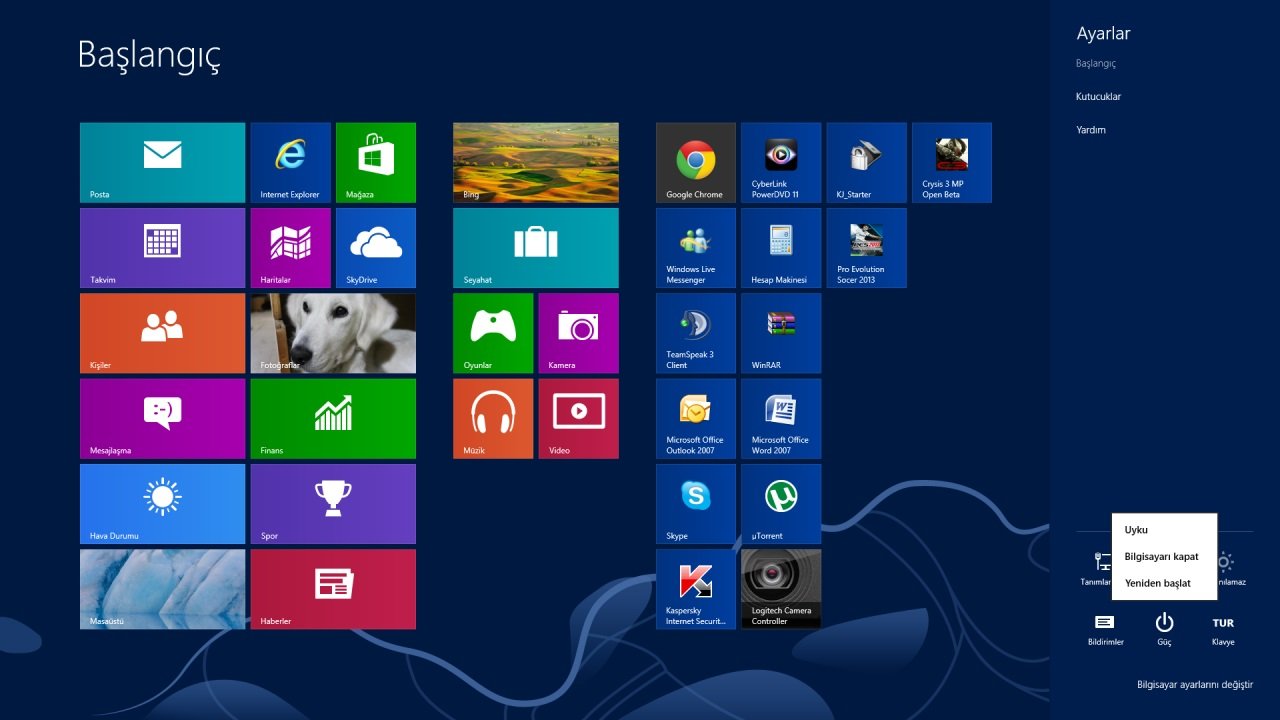
Task: Launch Pro Evolution Soccer 2013
Action: point(867,248)
